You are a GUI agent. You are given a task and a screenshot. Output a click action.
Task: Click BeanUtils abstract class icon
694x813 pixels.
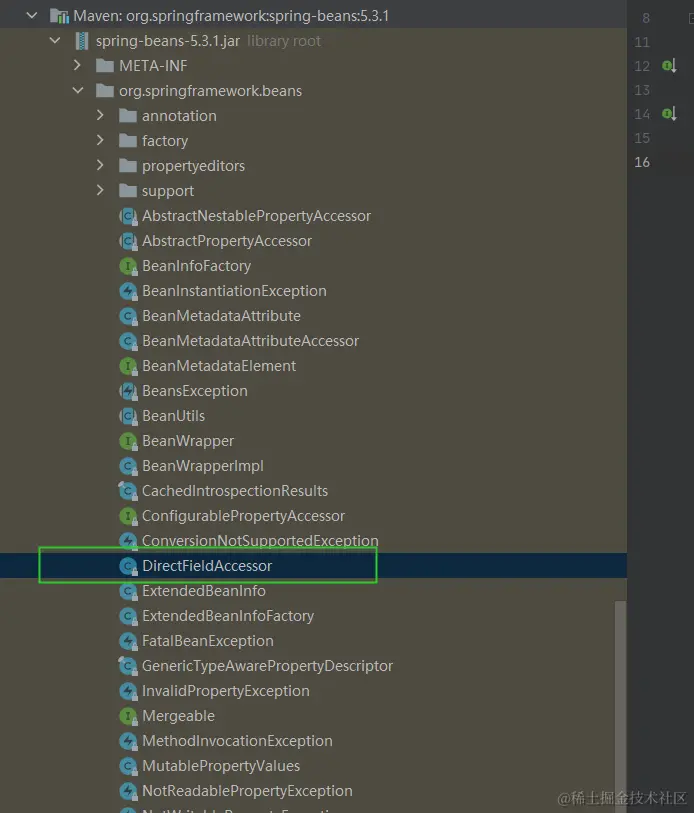point(128,416)
